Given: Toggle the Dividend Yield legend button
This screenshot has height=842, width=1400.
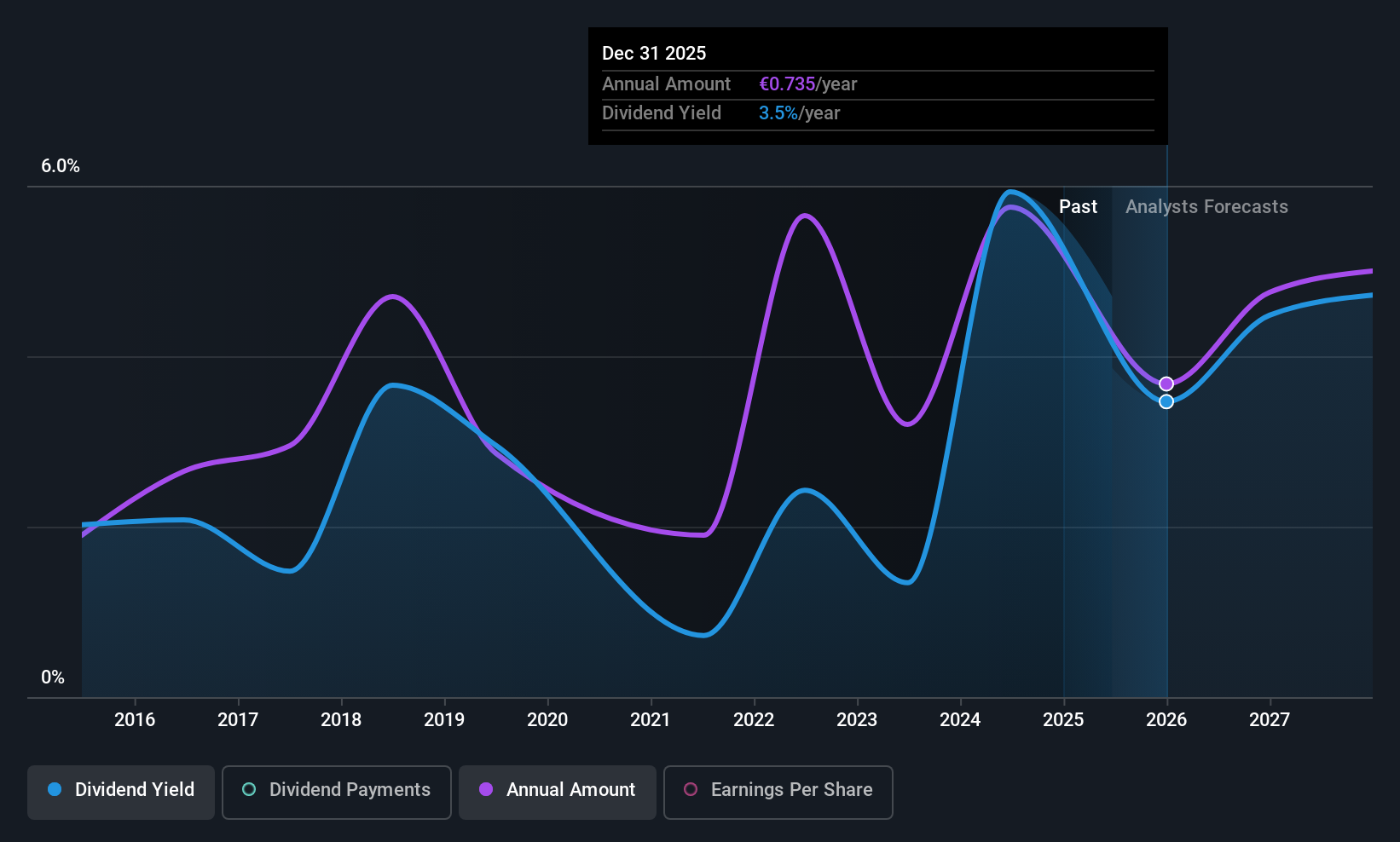Looking at the screenshot, I should (121, 793).
